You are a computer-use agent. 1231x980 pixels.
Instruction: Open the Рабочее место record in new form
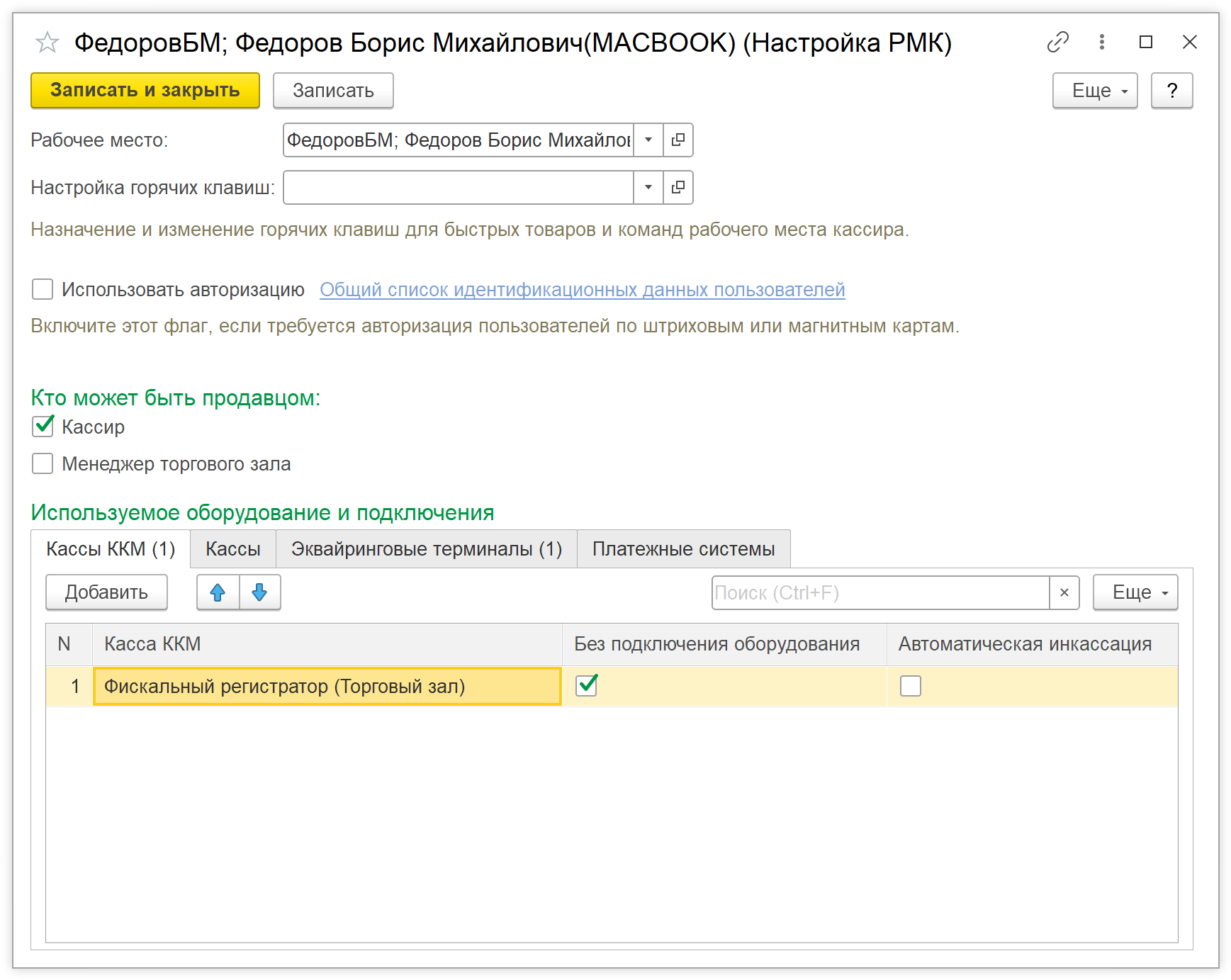678,140
